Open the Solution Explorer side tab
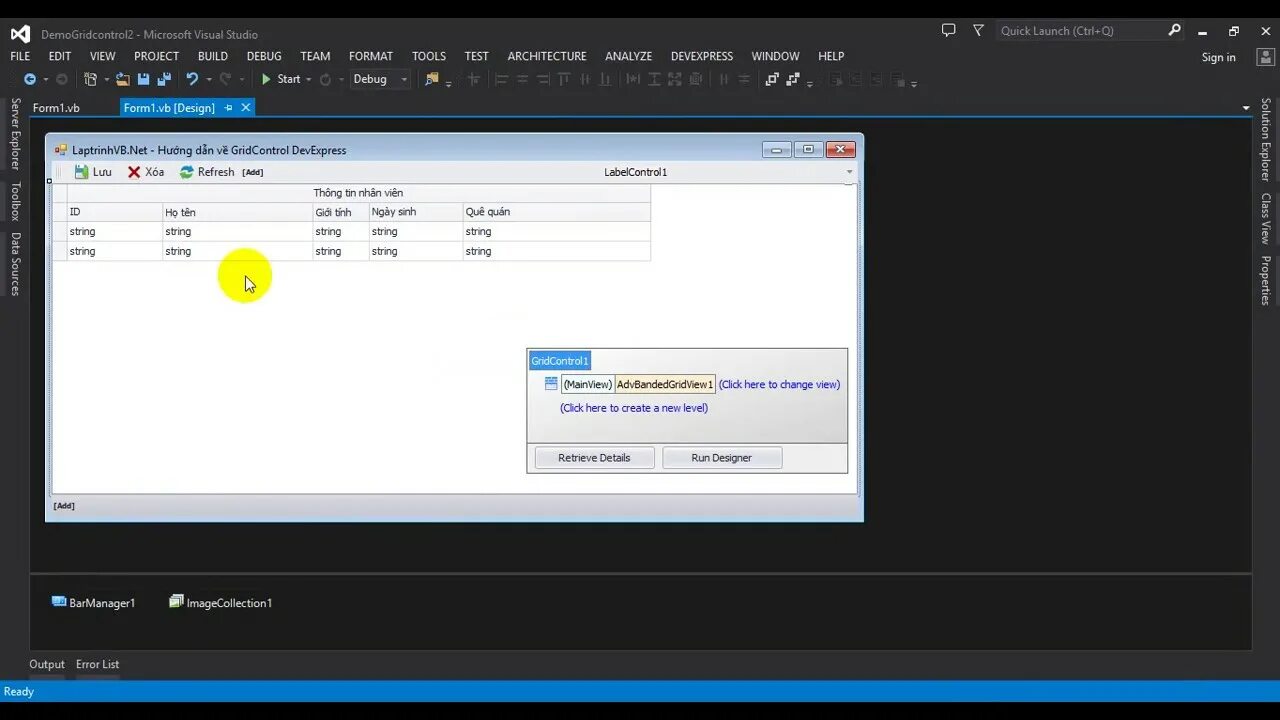 tap(1265, 139)
